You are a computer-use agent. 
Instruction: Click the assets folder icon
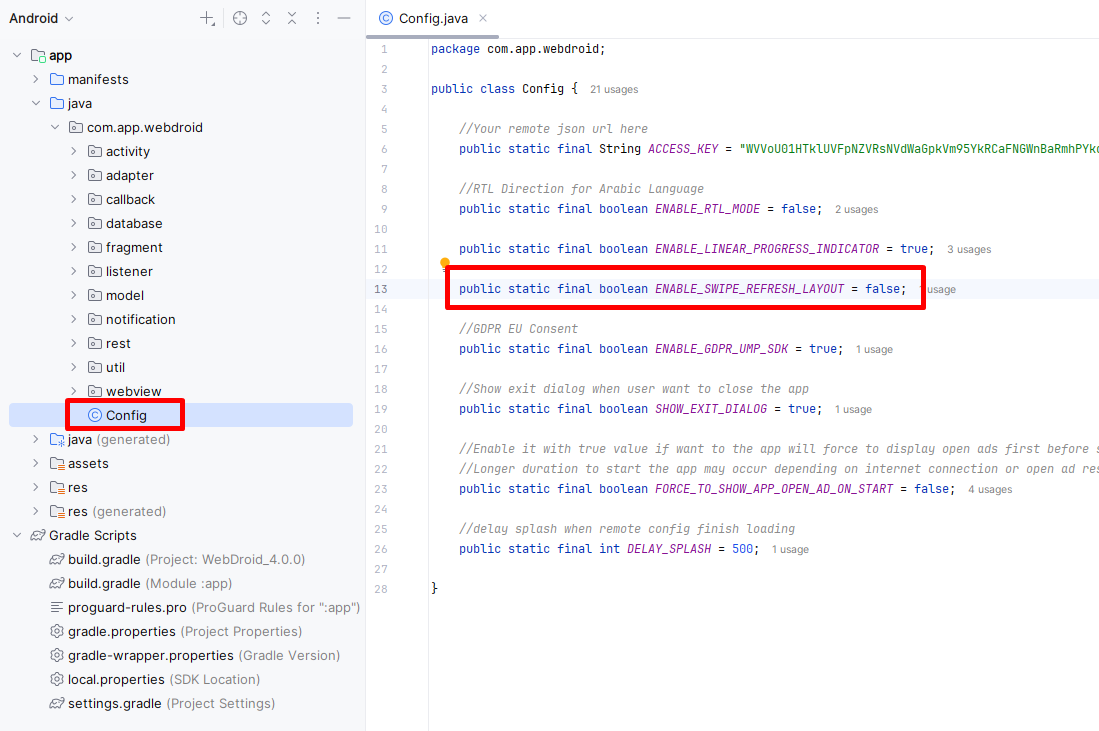point(57,463)
